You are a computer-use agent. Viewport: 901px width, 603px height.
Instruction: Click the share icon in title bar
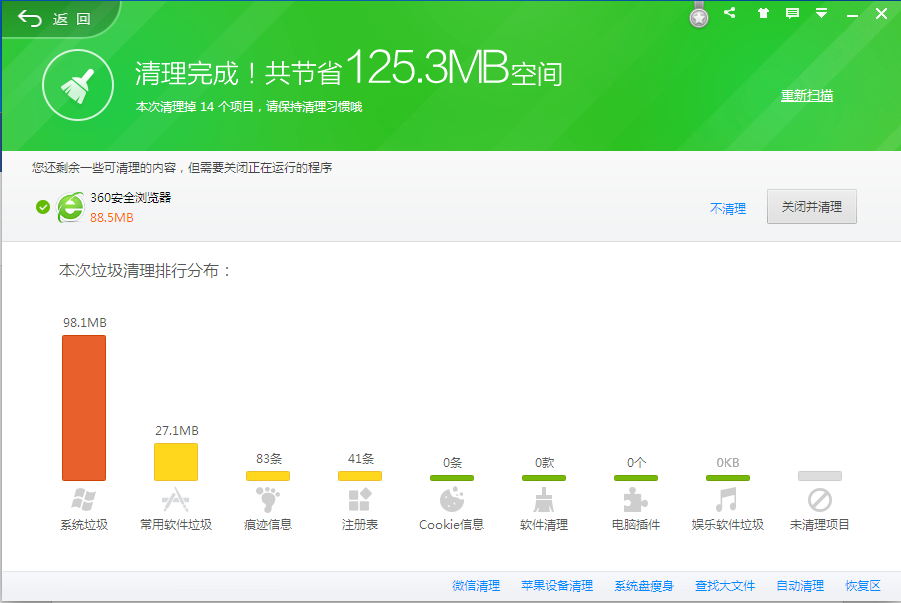click(x=729, y=13)
